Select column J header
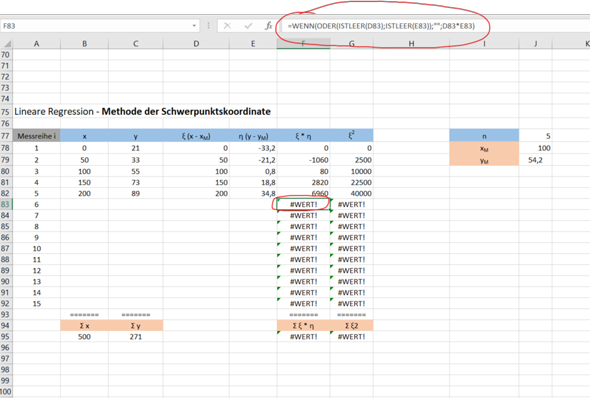 click(x=535, y=44)
